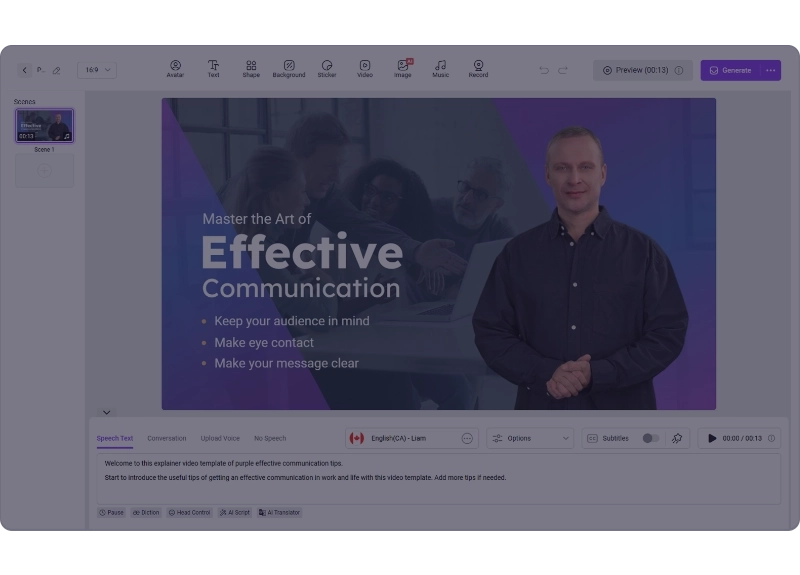This screenshot has height=575, width=800.
Task: Open the Record tool
Action: coord(479,69)
